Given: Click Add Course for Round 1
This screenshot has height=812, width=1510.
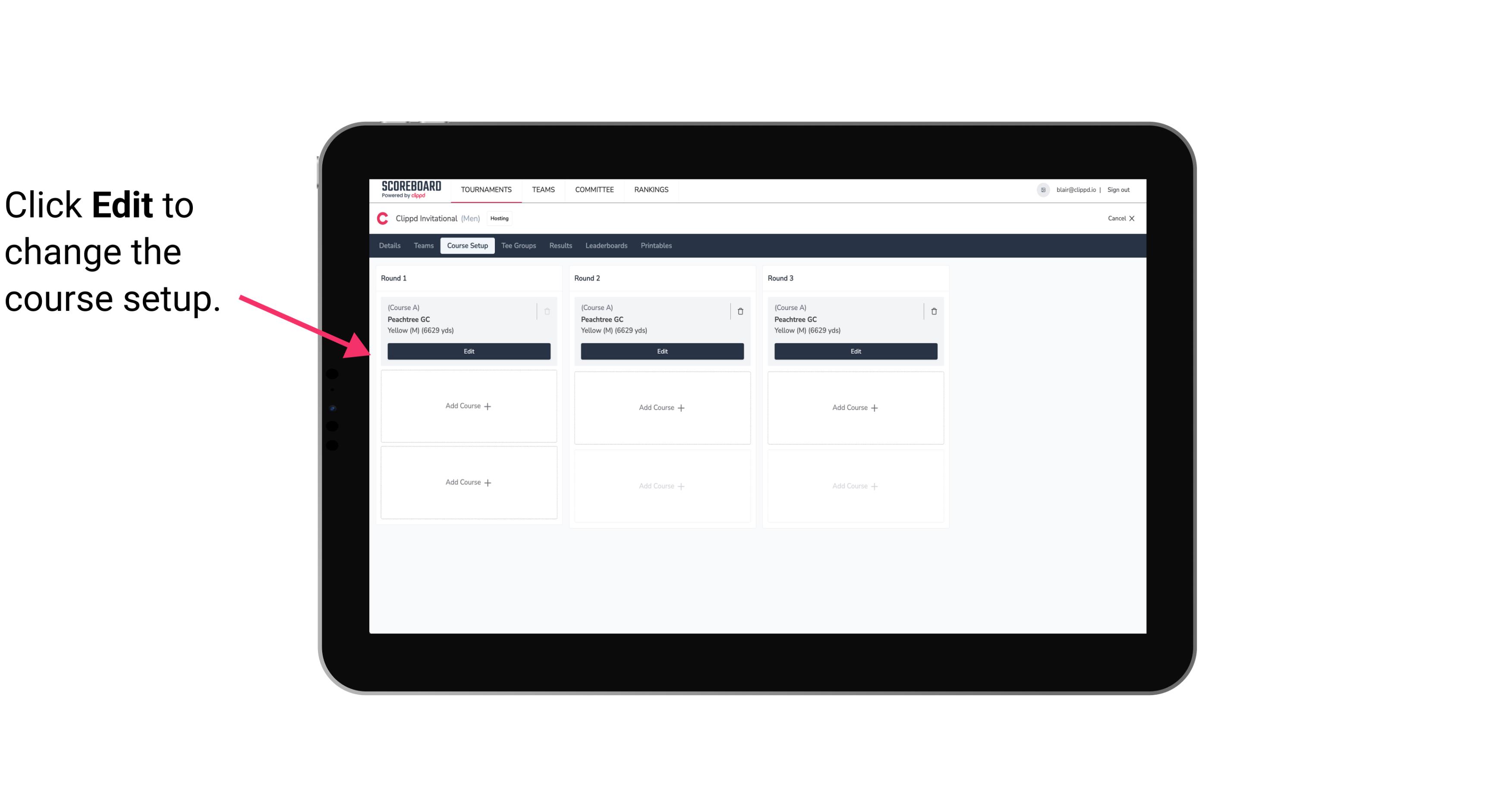Looking at the screenshot, I should (x=468, y=406).
